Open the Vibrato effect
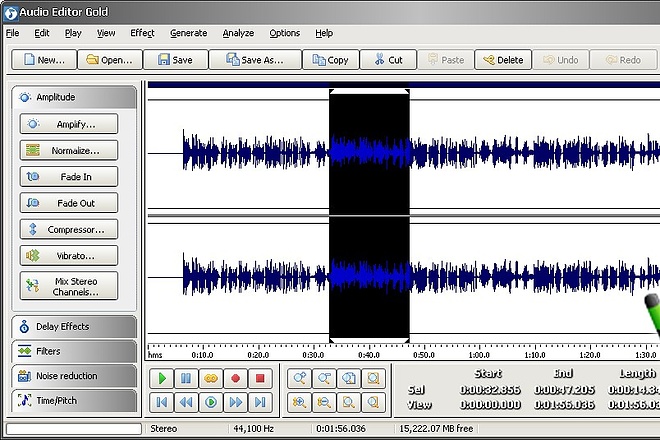The width and height of the screenshot is (660, 440). 69,255
